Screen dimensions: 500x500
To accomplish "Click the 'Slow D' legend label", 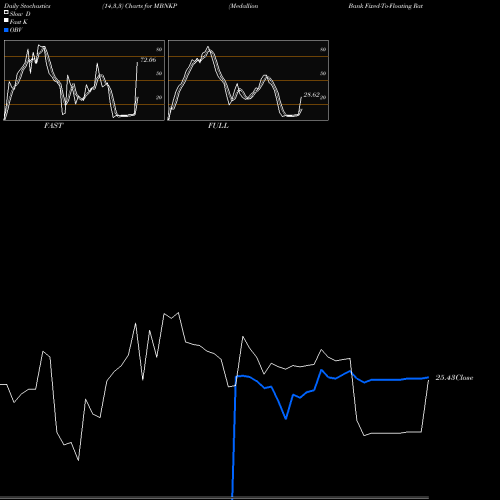I will click(20, 14).
